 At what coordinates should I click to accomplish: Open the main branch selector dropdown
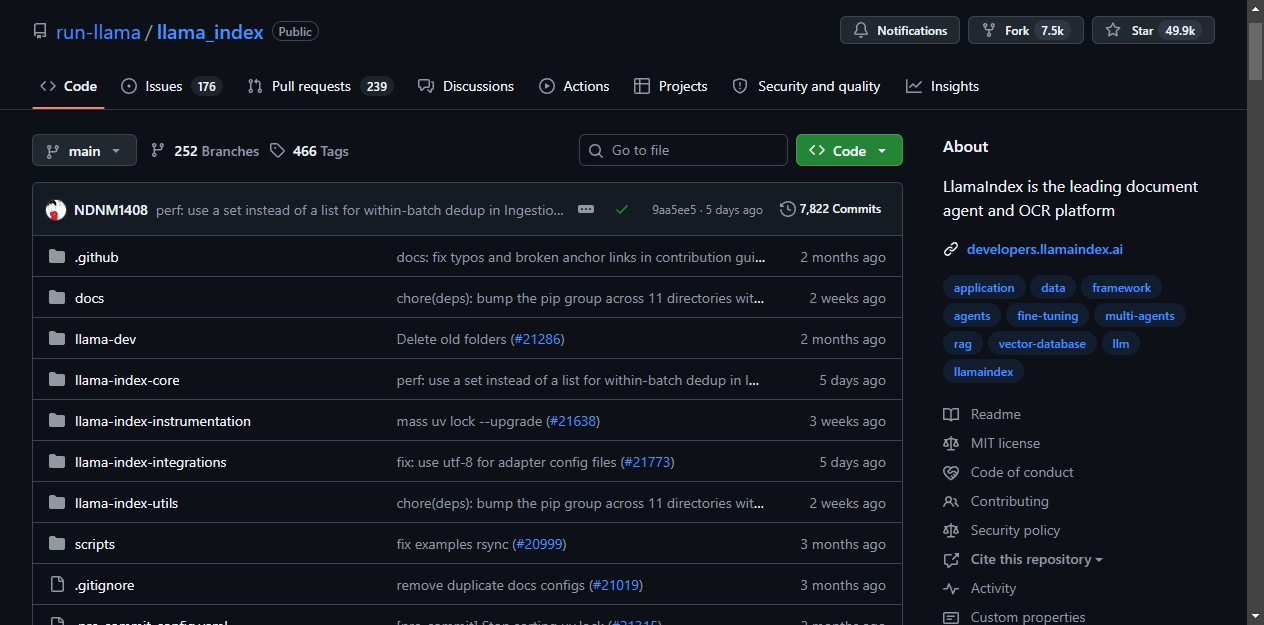[84, 150]
